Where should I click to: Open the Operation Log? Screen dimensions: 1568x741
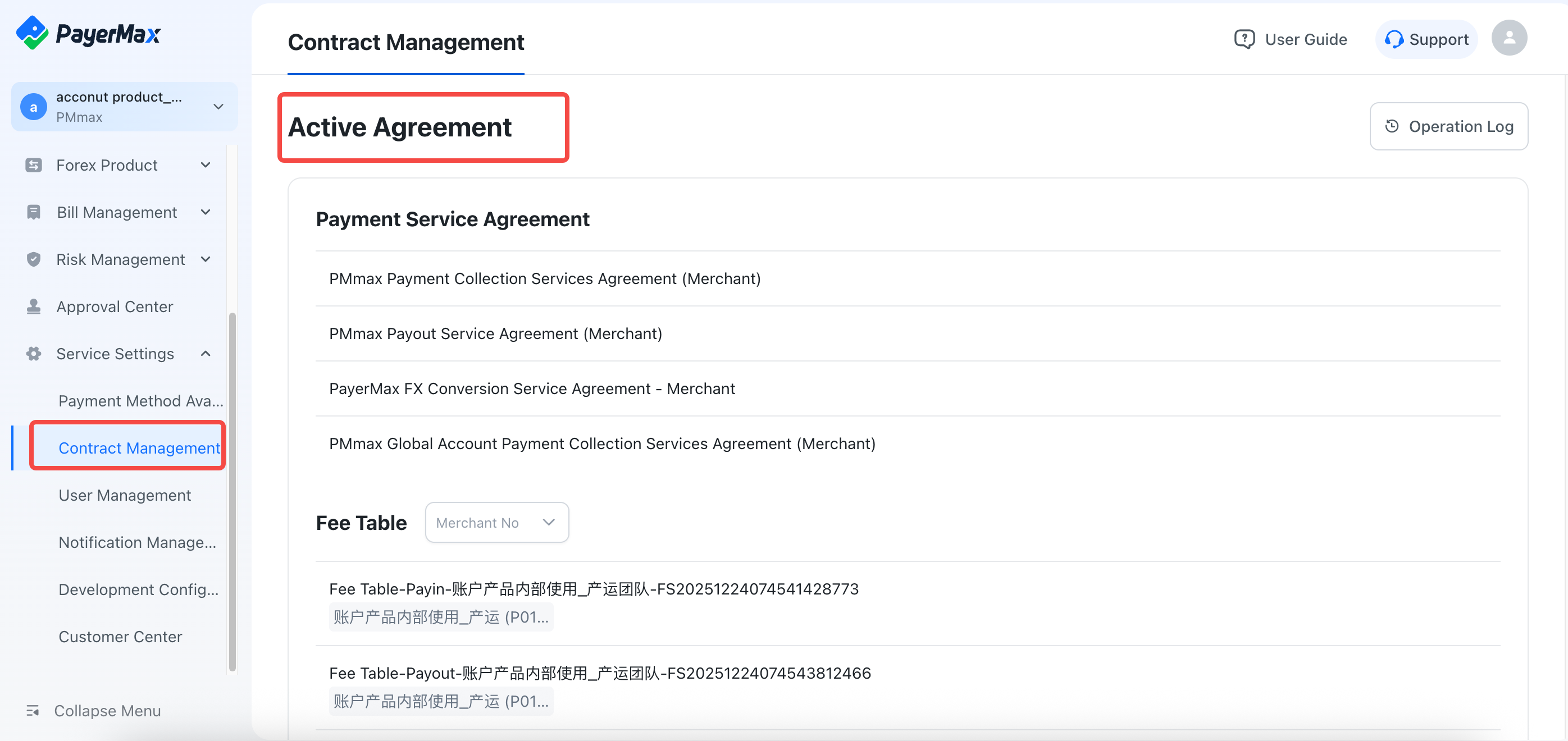[x=1449, y=126]
